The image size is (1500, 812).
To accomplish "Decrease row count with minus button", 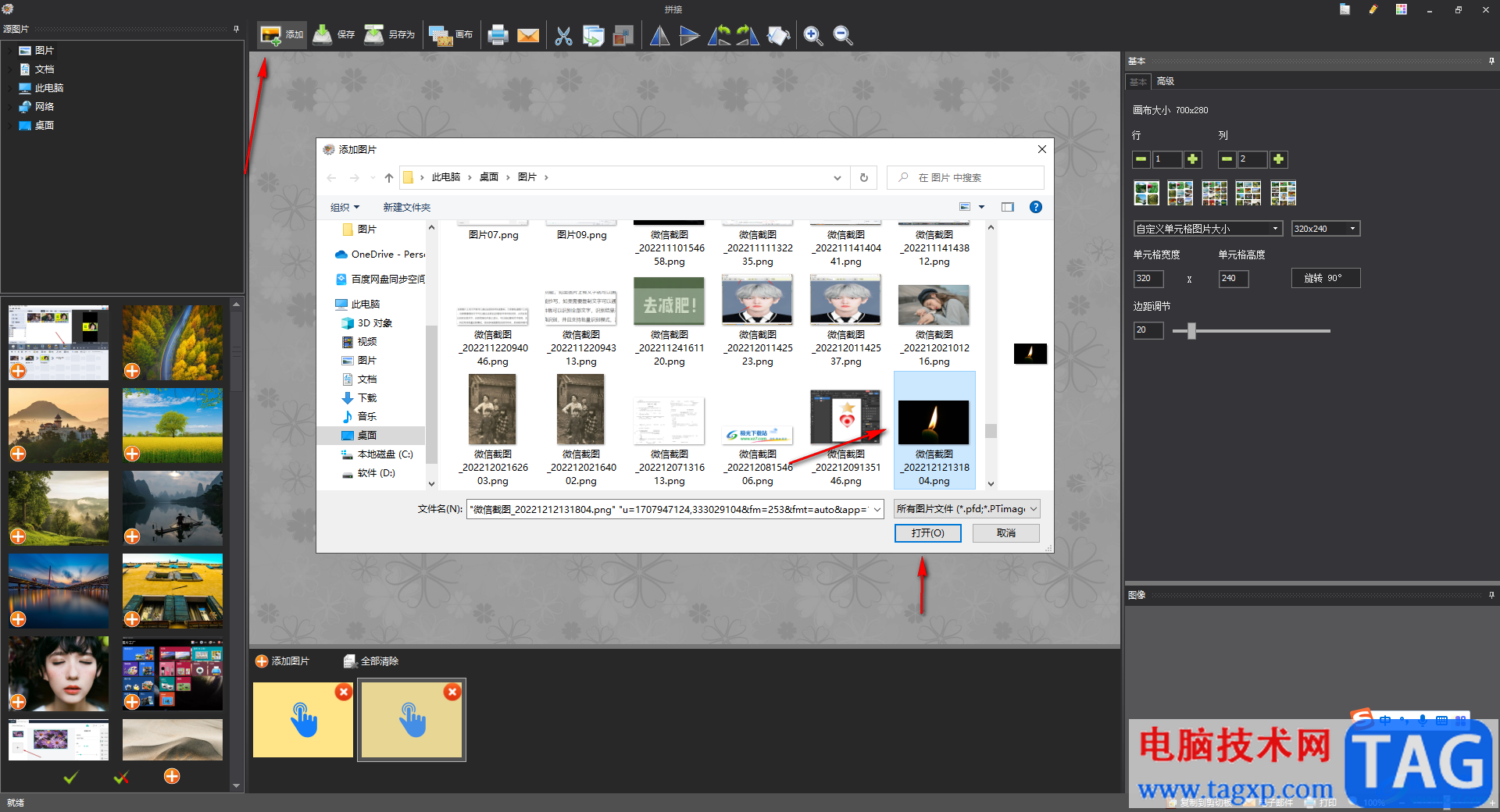I will pos(1141,159).
